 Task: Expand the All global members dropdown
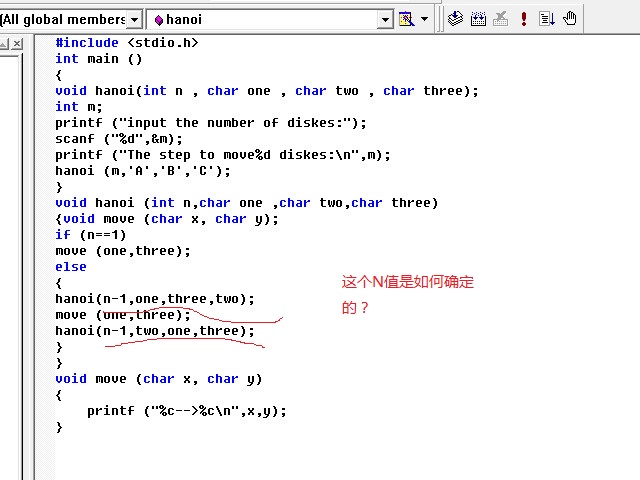coord(135,19)
